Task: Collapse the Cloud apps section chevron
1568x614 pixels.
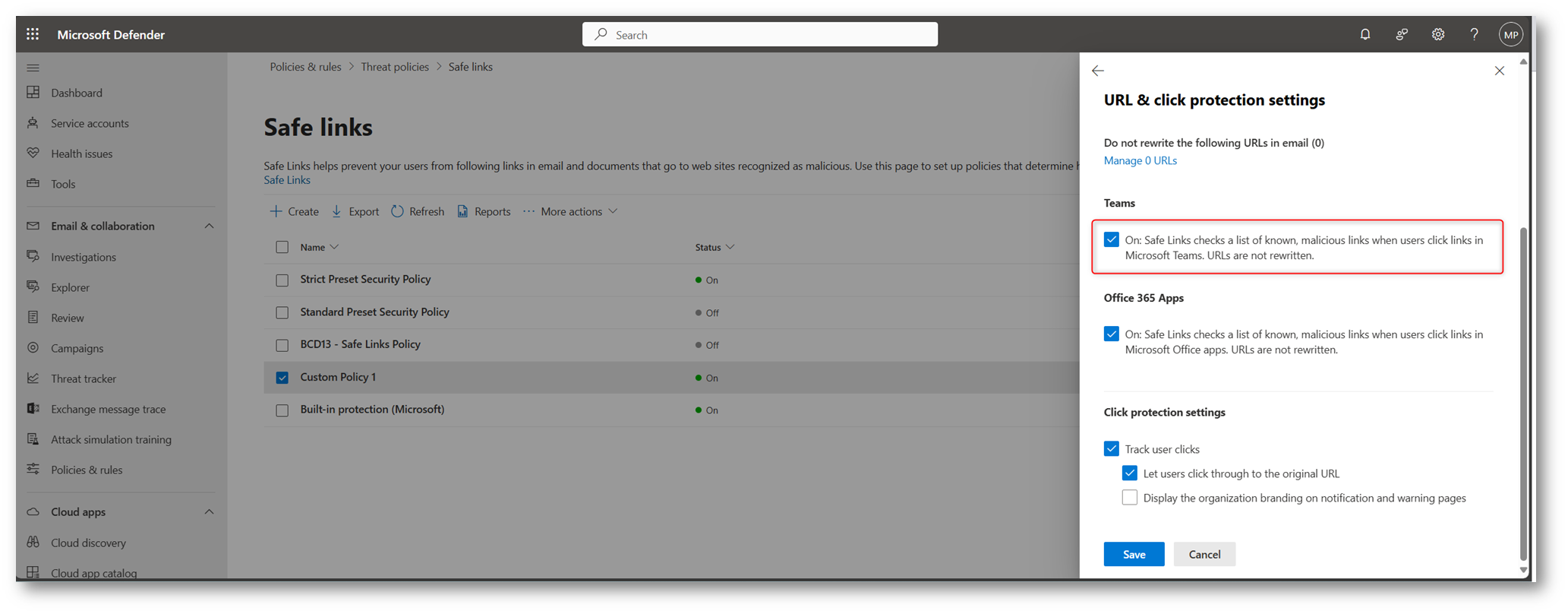Action: pyautogui.click(x=209, y=511)
